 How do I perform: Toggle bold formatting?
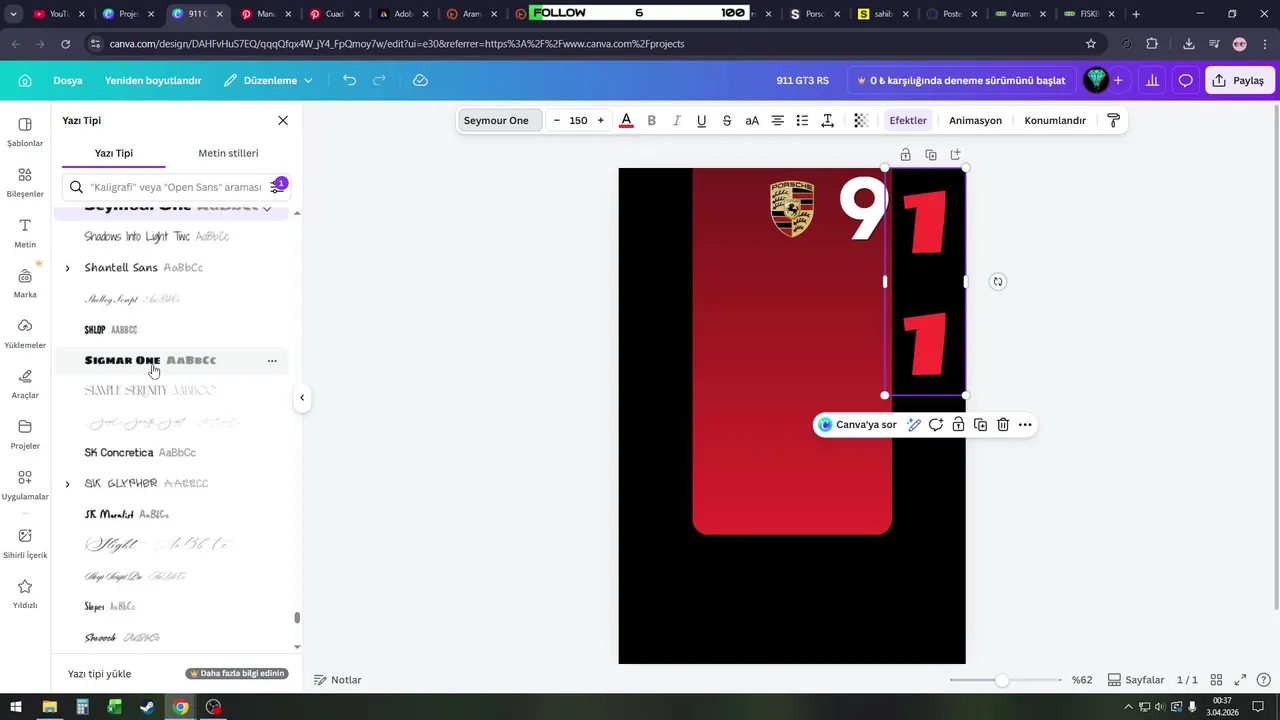[x=651, y=120]
